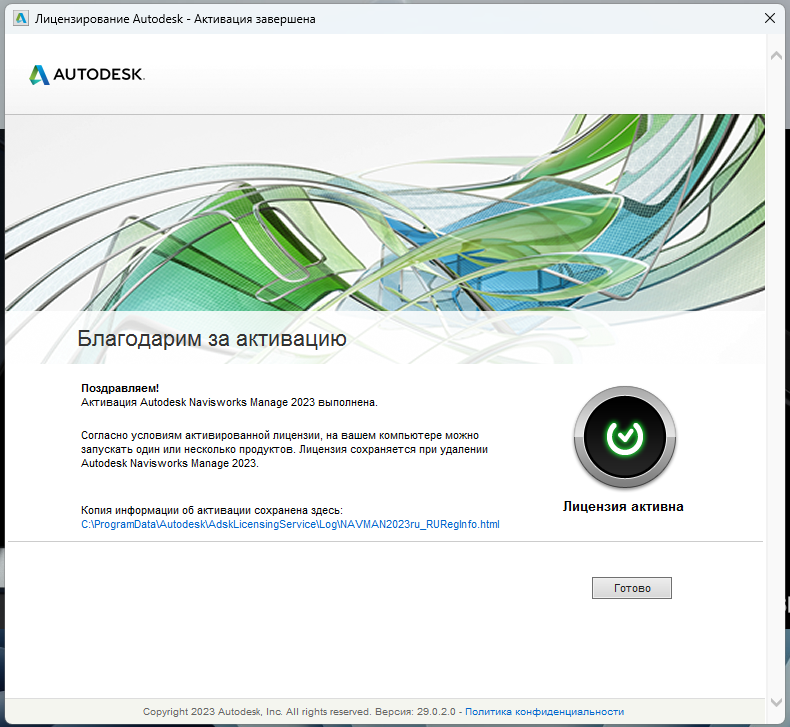The image size is (790, 727).
Task: Click the Активация Autodesk Navisworks Manage 2023 выполнена line
Action: point(229,402)
